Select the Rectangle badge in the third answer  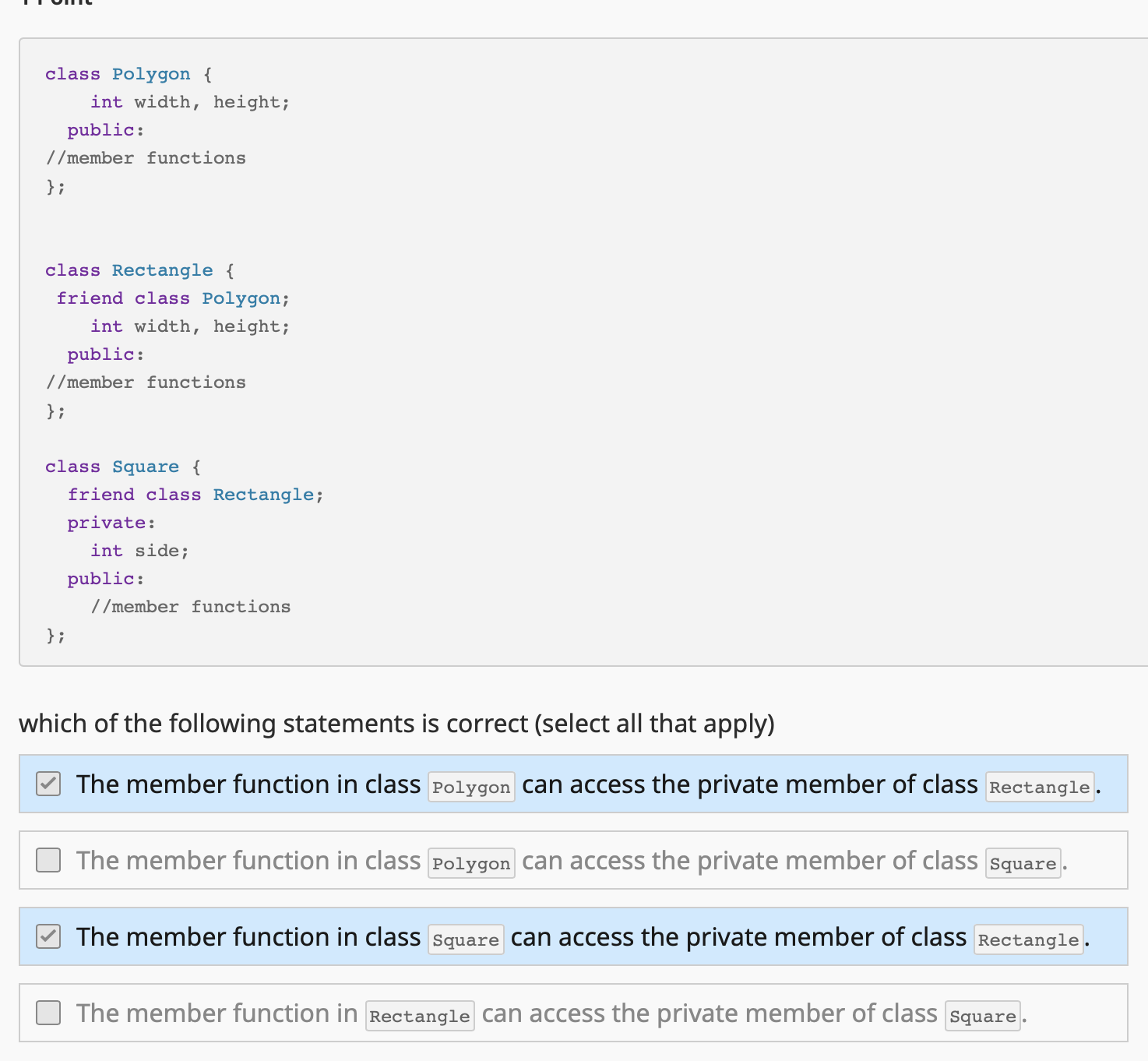coord(1028,939)
